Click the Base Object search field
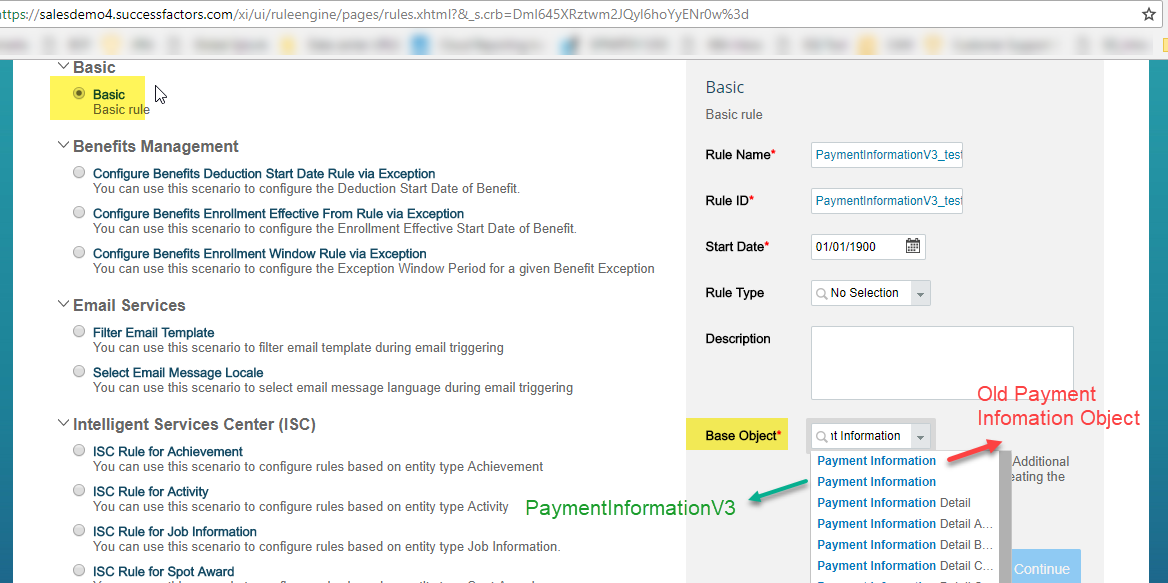This screenshot has width=1168, height=583. [x=861, y=436]
